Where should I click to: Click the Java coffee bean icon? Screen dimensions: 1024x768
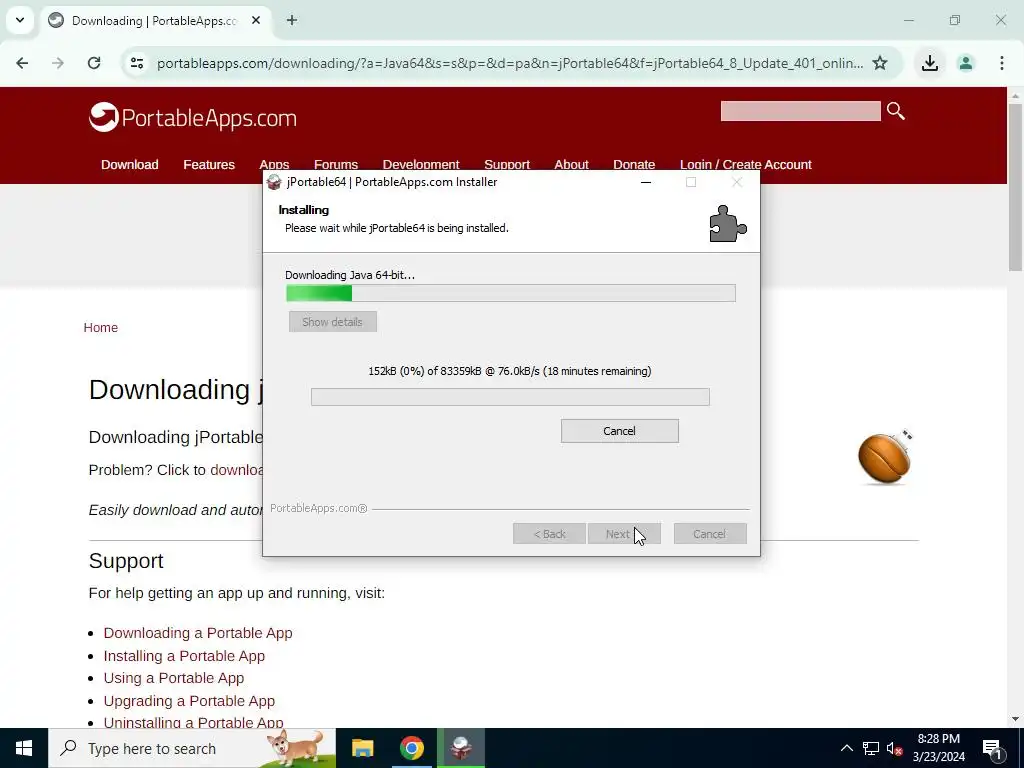[885, 457]
